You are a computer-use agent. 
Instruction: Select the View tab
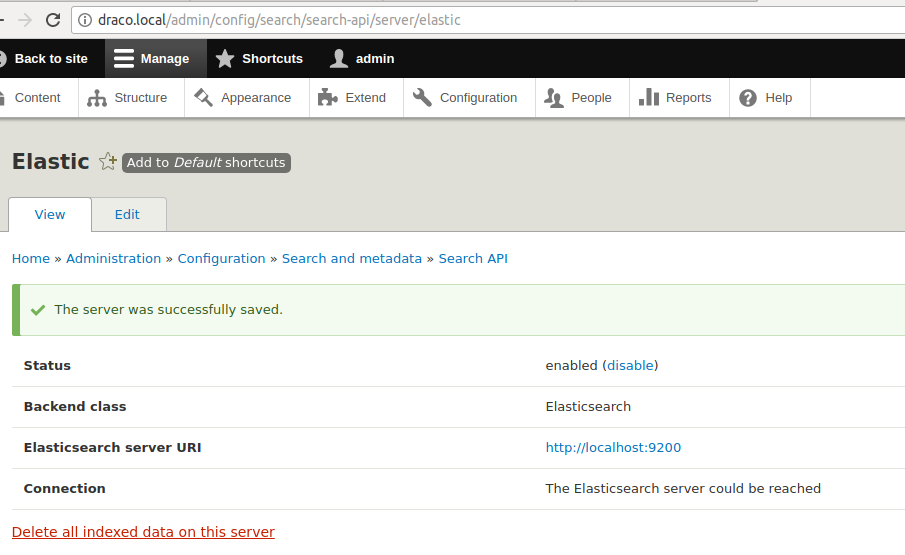[50, 215]
